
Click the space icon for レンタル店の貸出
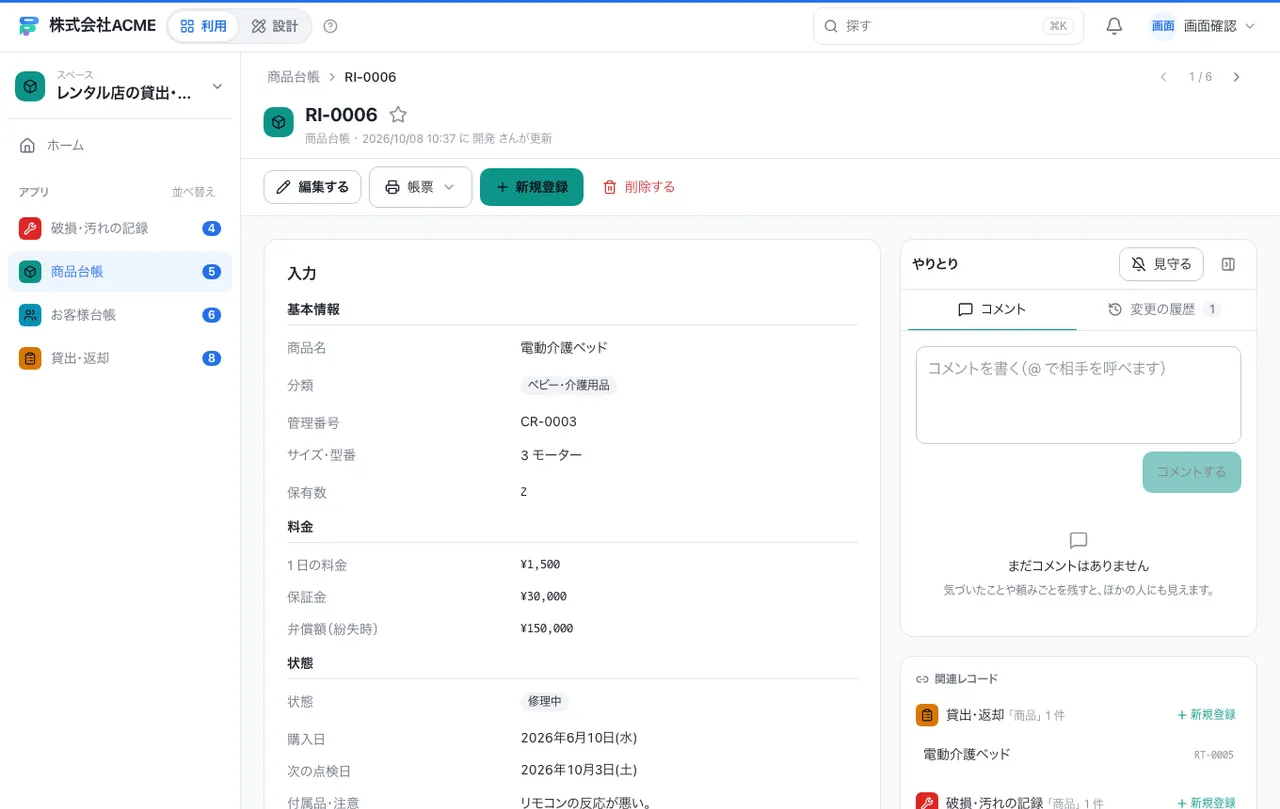30,87
